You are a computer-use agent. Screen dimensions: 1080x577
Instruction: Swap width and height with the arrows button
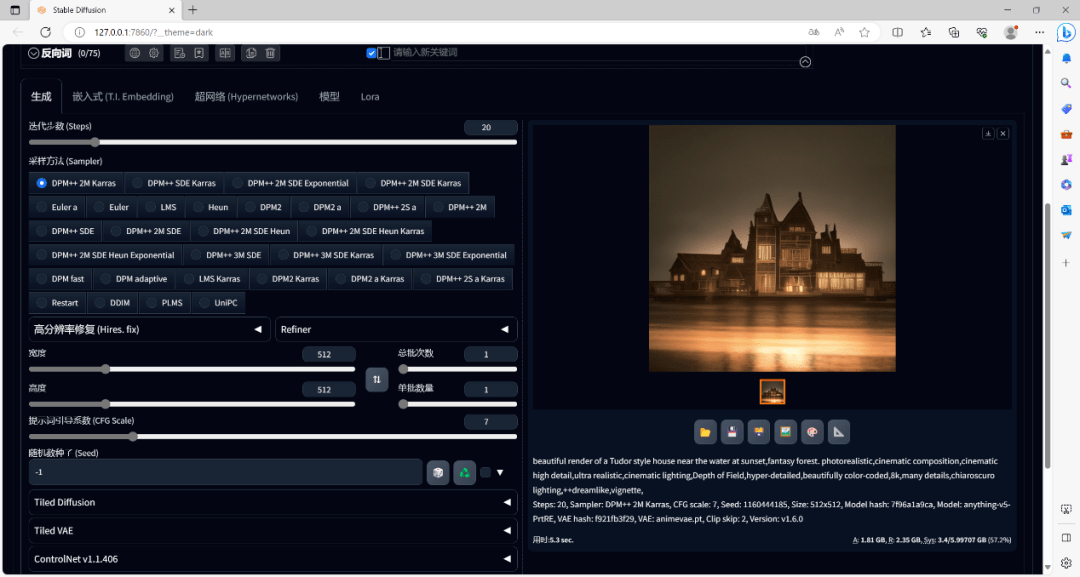pos(377,379)
